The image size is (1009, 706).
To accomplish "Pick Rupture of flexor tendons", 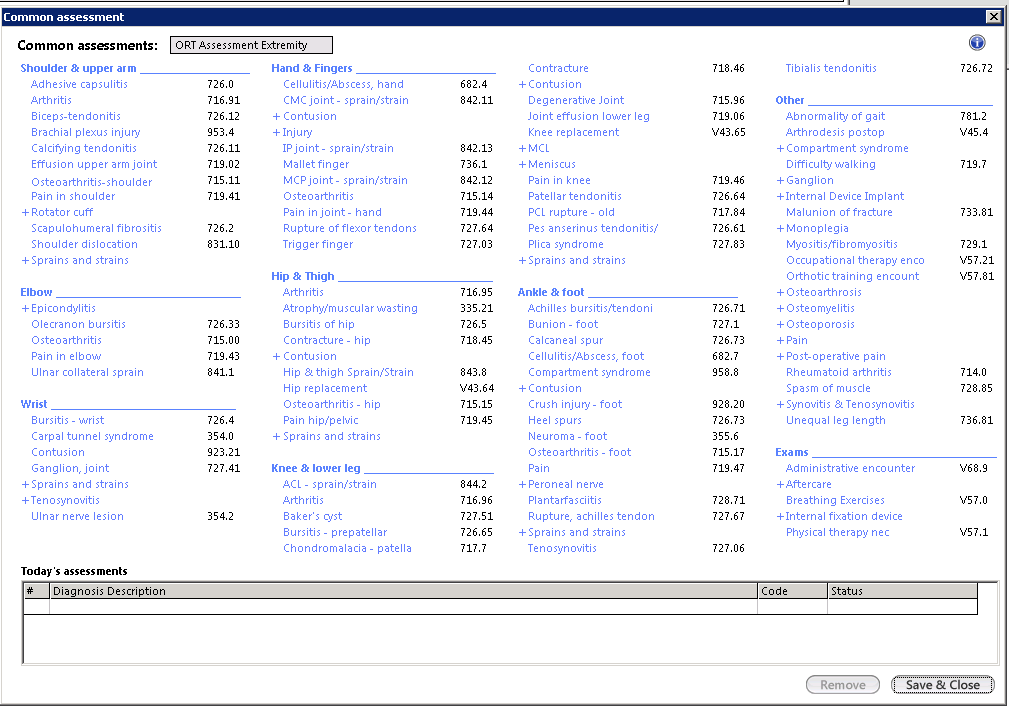I will point(349,228).
